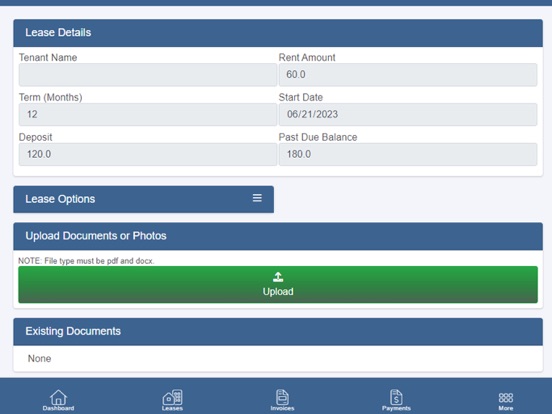Image resolution: width=552 pixels, height=414 pixels.
Task: Click the file type NOTE text
Action: [86, 261]
